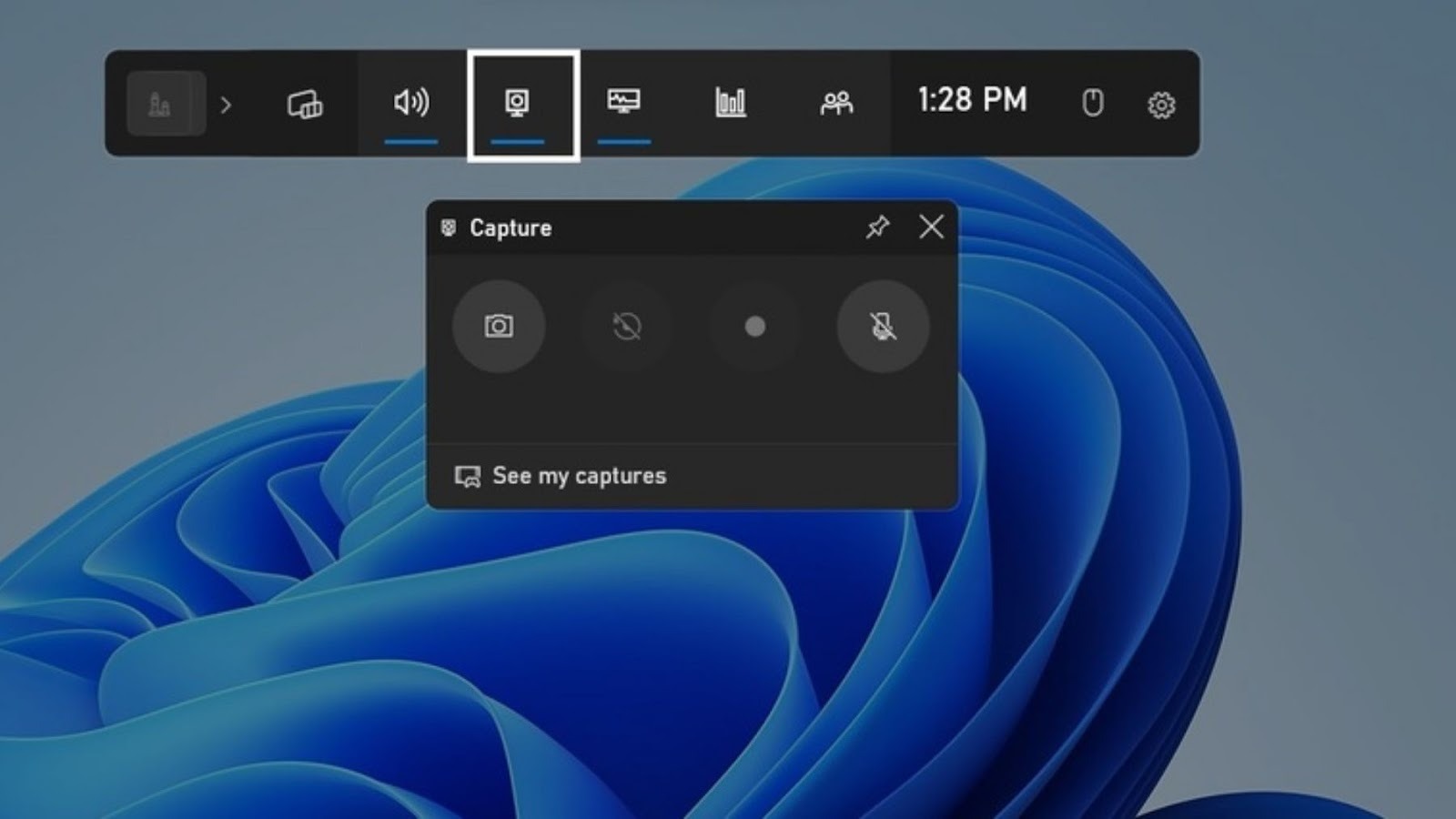Open the Xbox Social people widget
This screenshot has width=1456, height=819.
pyautogui.click(x=836, y=103)
